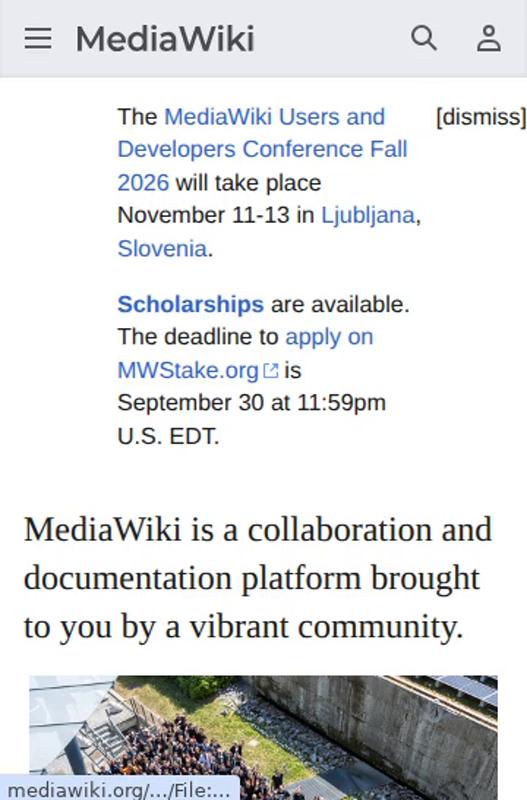Follow the Slovenia link
This screenshot has height=800, width=527.
(x=162, y=248)
